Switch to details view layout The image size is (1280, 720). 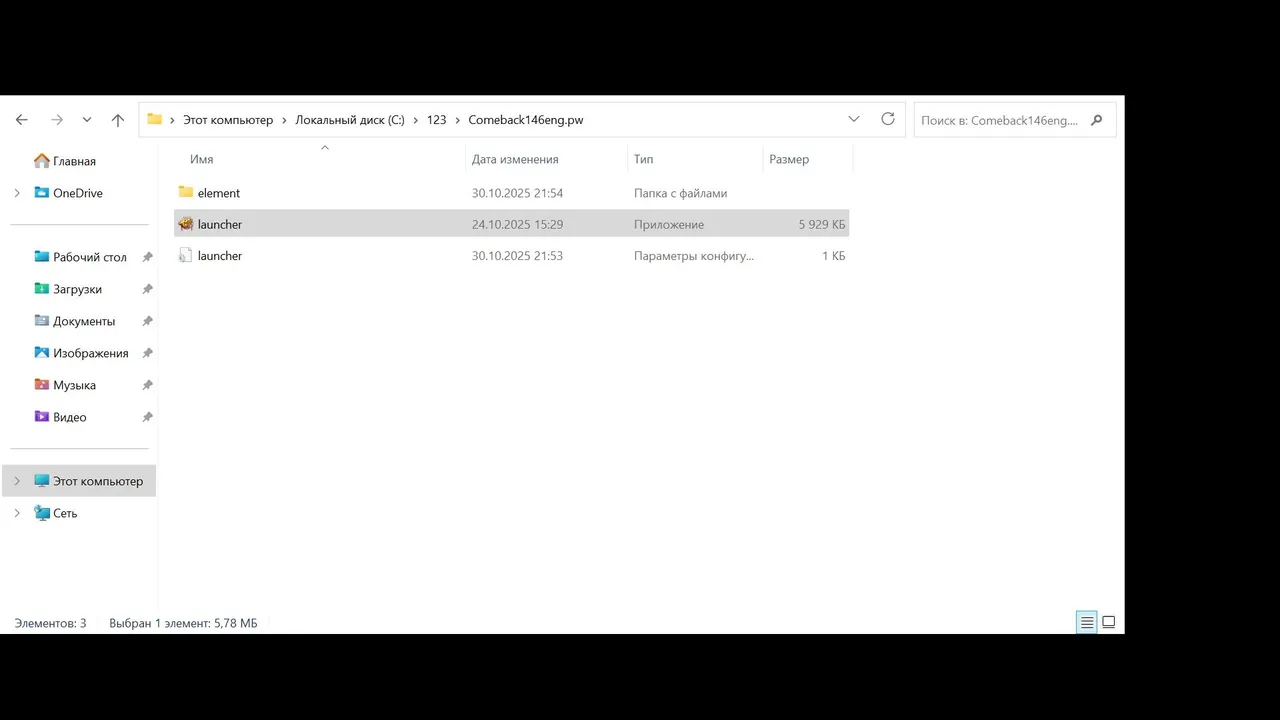pos(1087,622)
